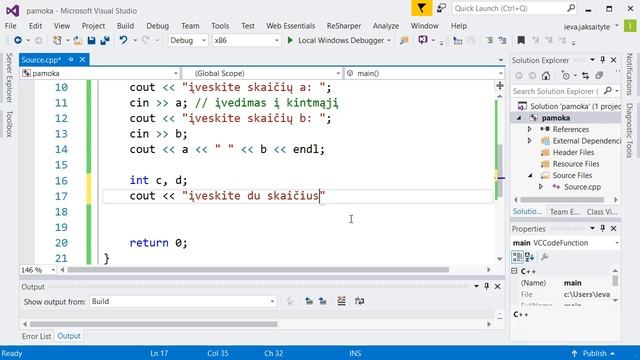Open the Toolbox side tab
Viewport: 640px width, 360px height.
[x=9, y=124]
